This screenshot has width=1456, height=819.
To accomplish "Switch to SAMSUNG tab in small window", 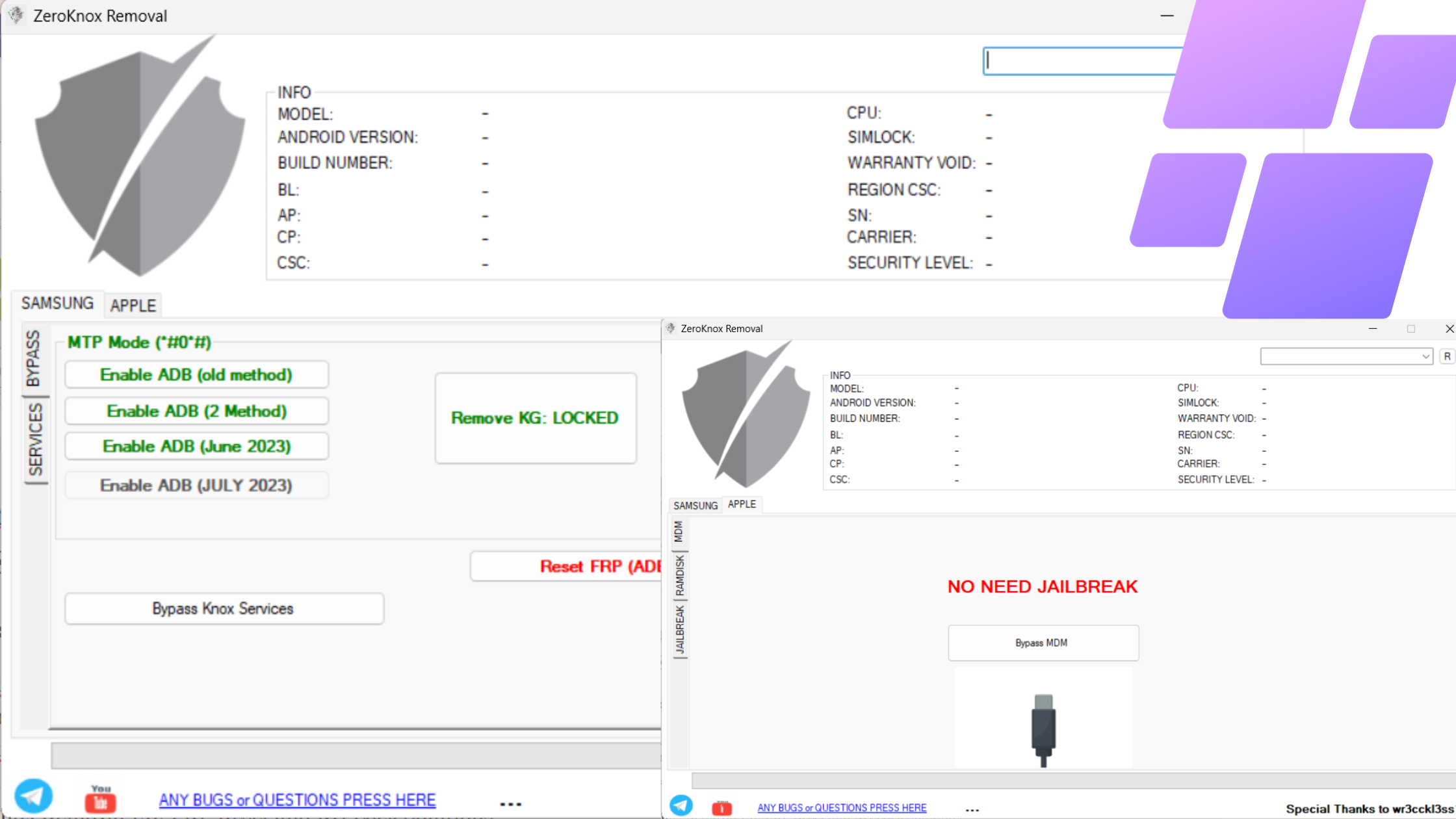I will 695,506.
